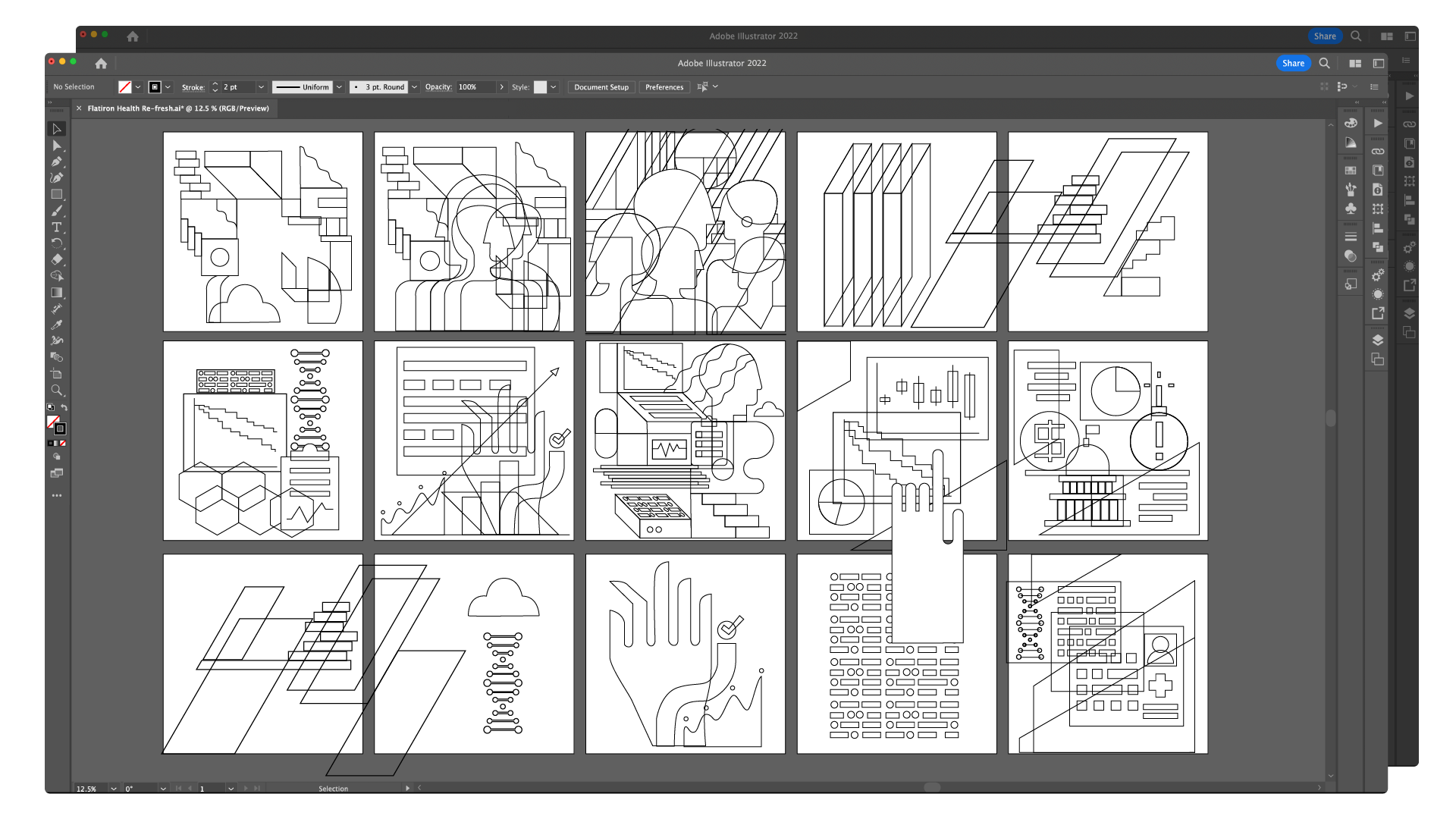Click the Document Setup button
The width and height of the screenshot is (1456, 819).
pos(601,87)
